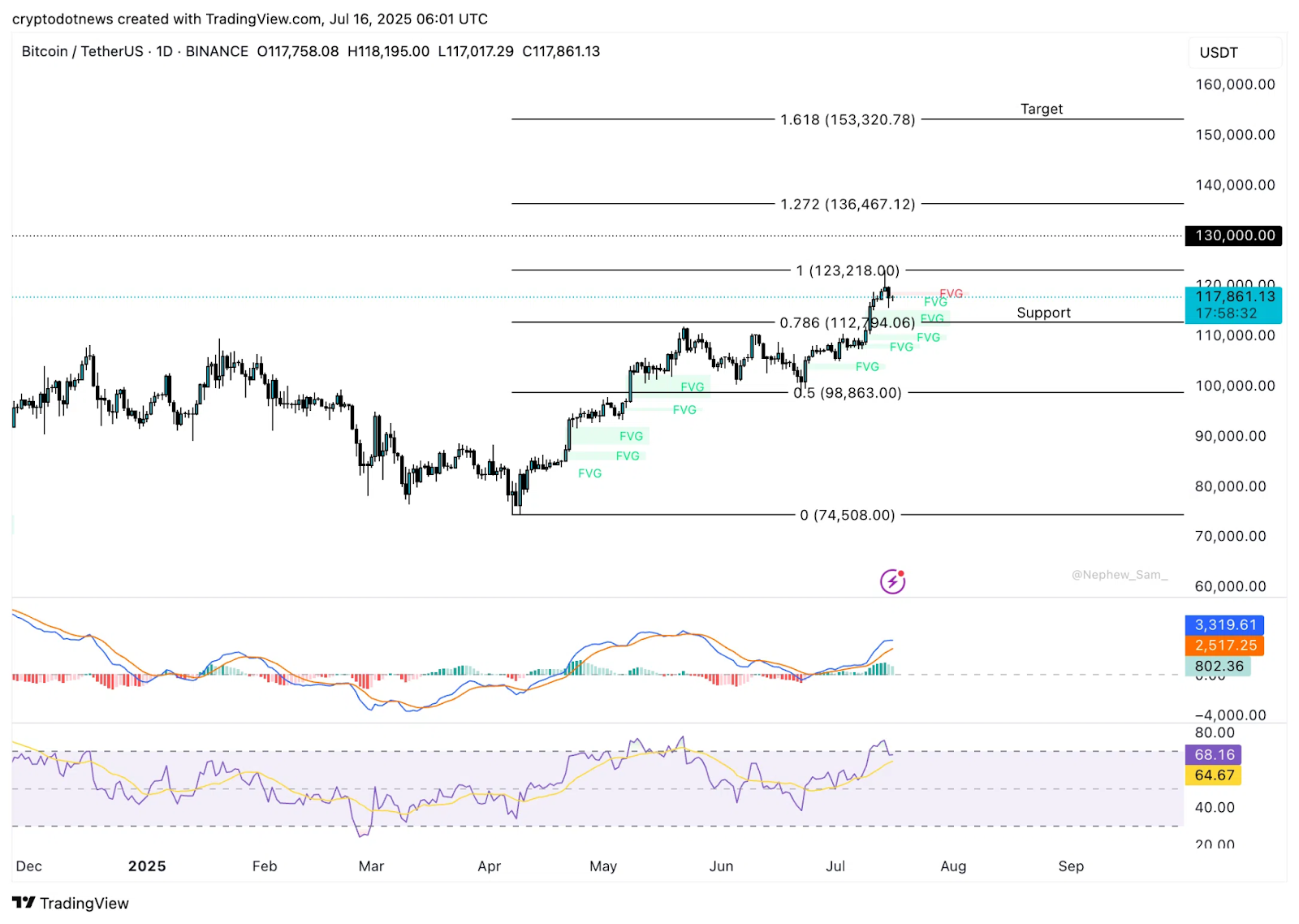Click the 2025 label on time axis
The height and width of the screenshot is (924, 1299).
[147, 866]
